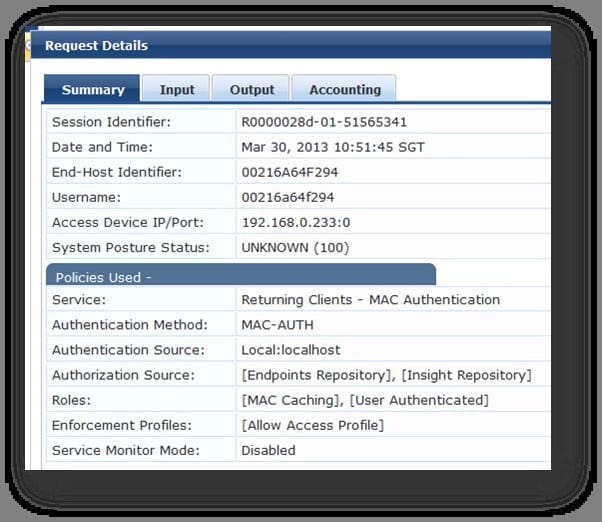Click the Date and Time value

click(333, 147)
